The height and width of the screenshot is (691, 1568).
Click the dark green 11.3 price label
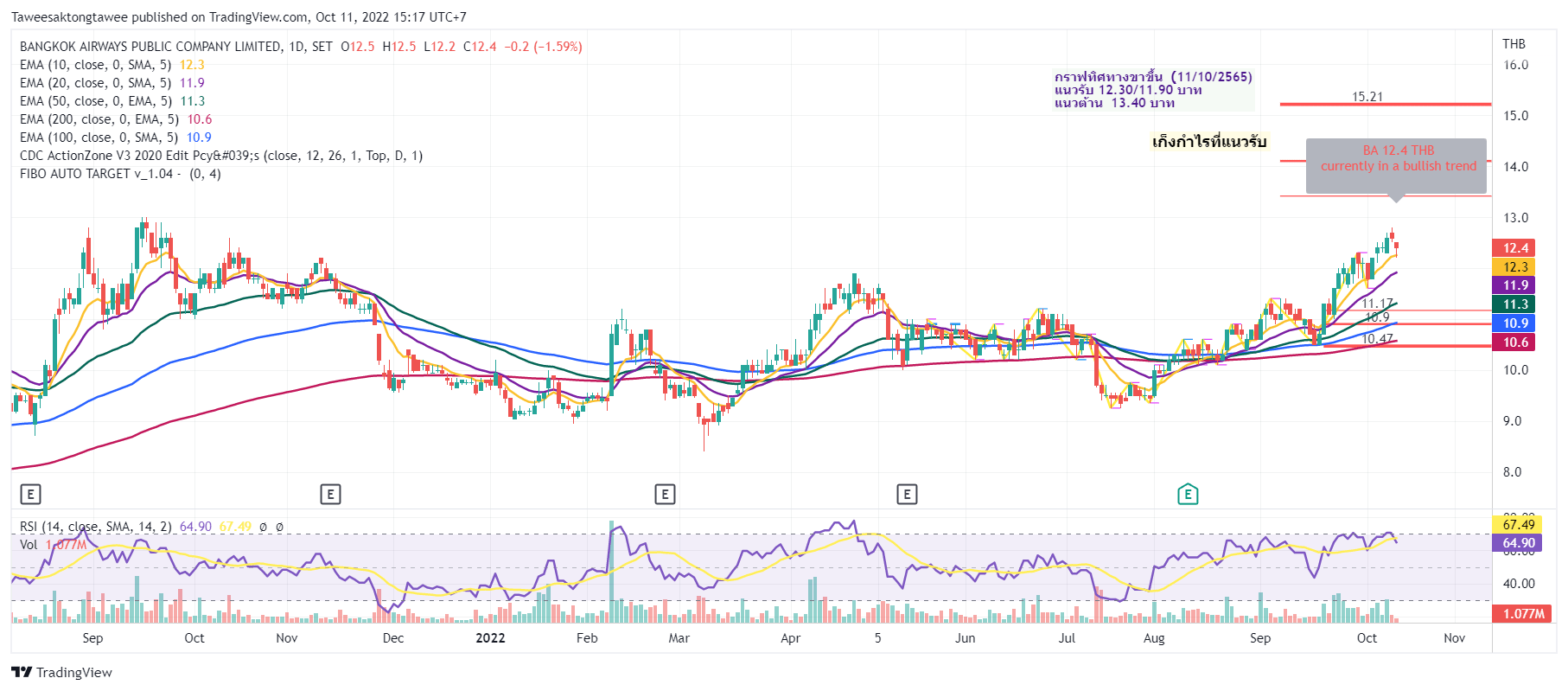click(x=1514, y=304)
